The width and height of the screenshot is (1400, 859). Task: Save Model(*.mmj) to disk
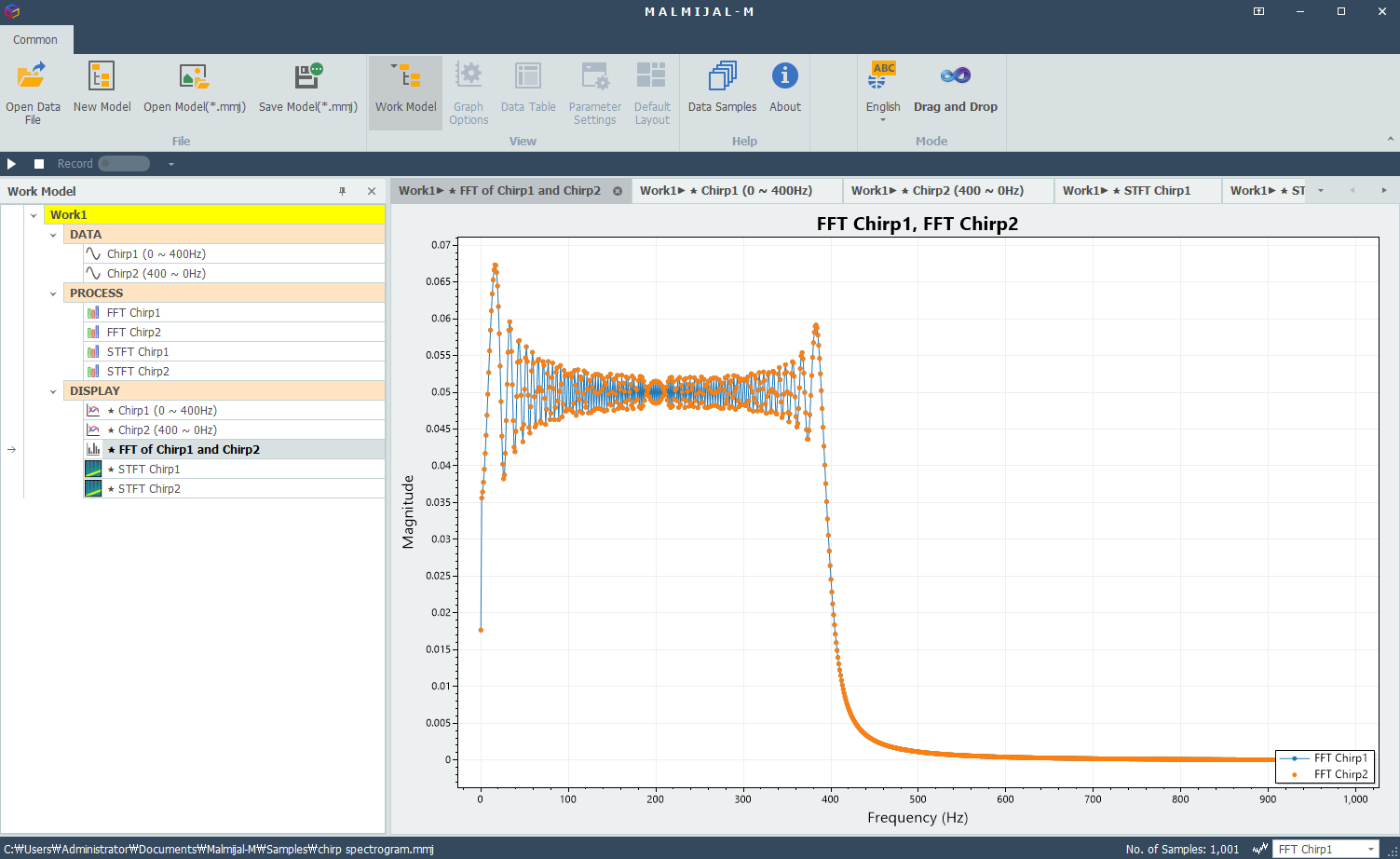[x=307, y=89]
